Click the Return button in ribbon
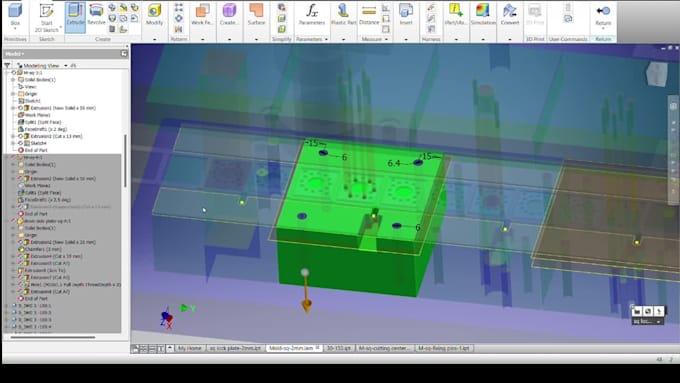The image size is (680, 383). click(603, 14)
